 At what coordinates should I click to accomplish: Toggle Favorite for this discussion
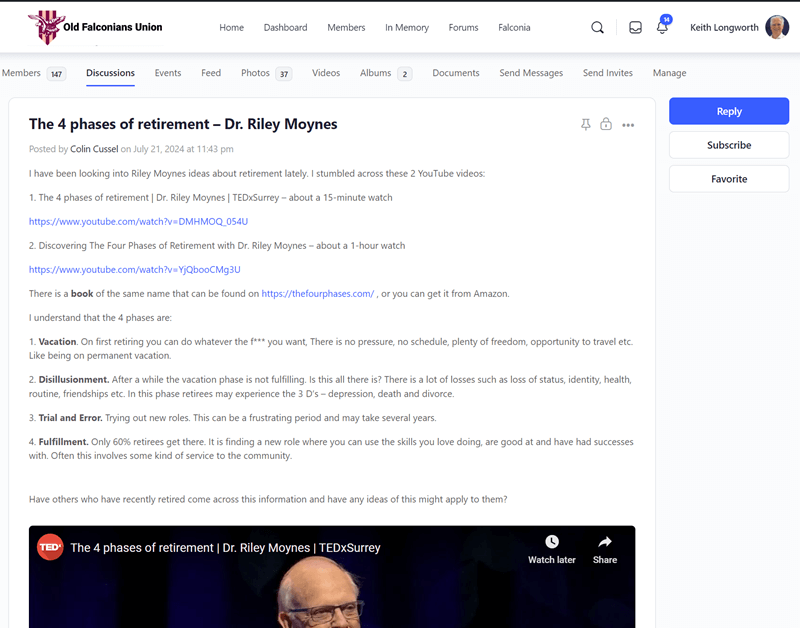[x=728, y=179]
